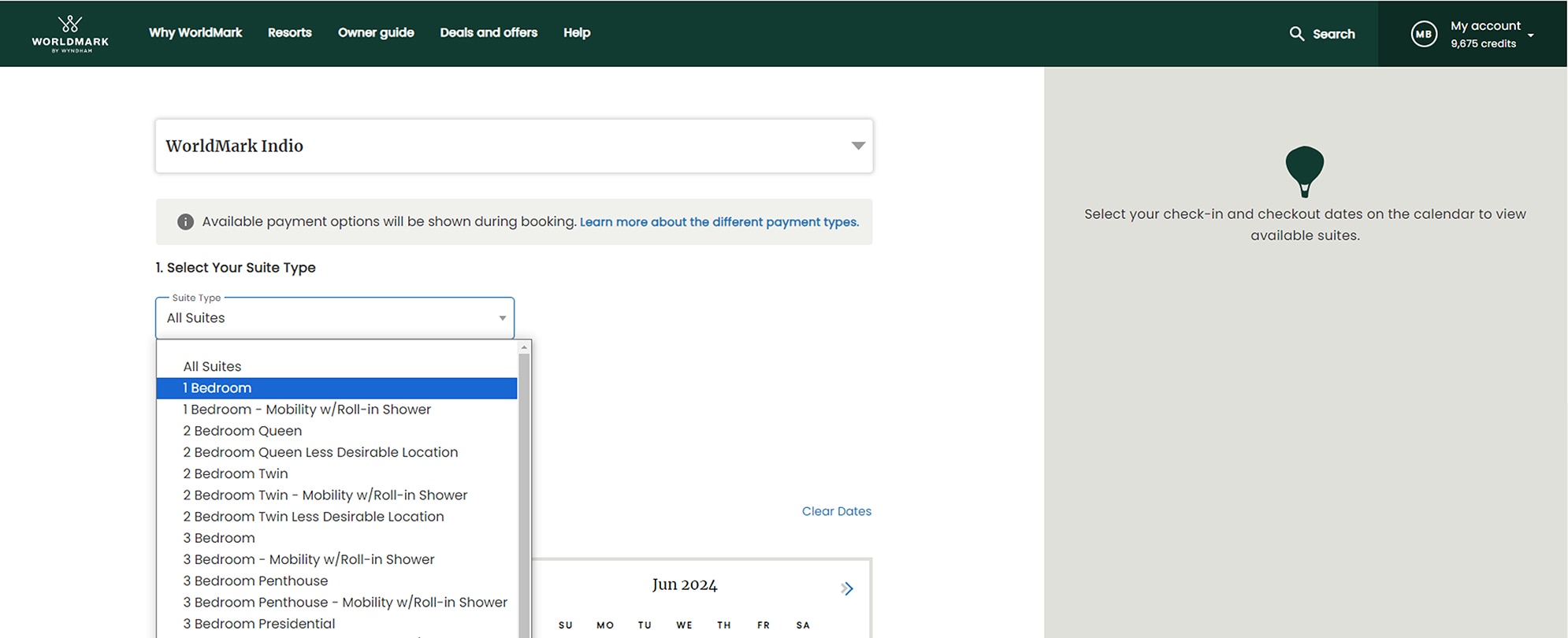Click the search magnifier icon

[x=1296, y=34]
